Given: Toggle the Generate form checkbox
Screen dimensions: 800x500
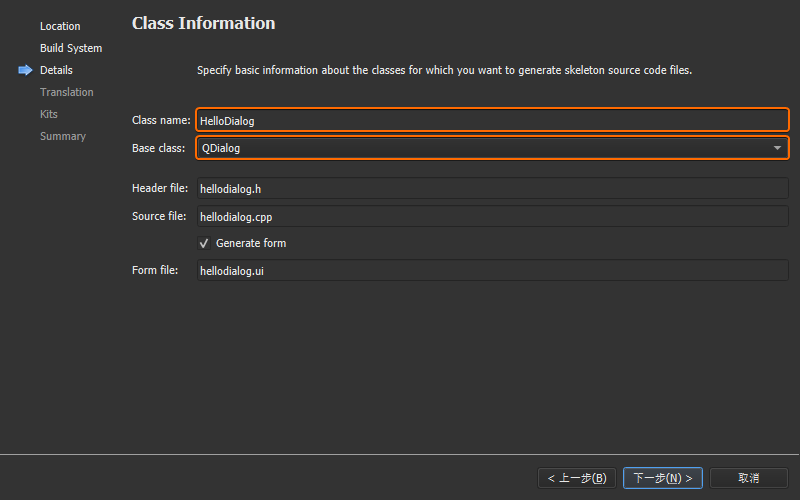Looking at the screenshot, I should pos(204,243).
